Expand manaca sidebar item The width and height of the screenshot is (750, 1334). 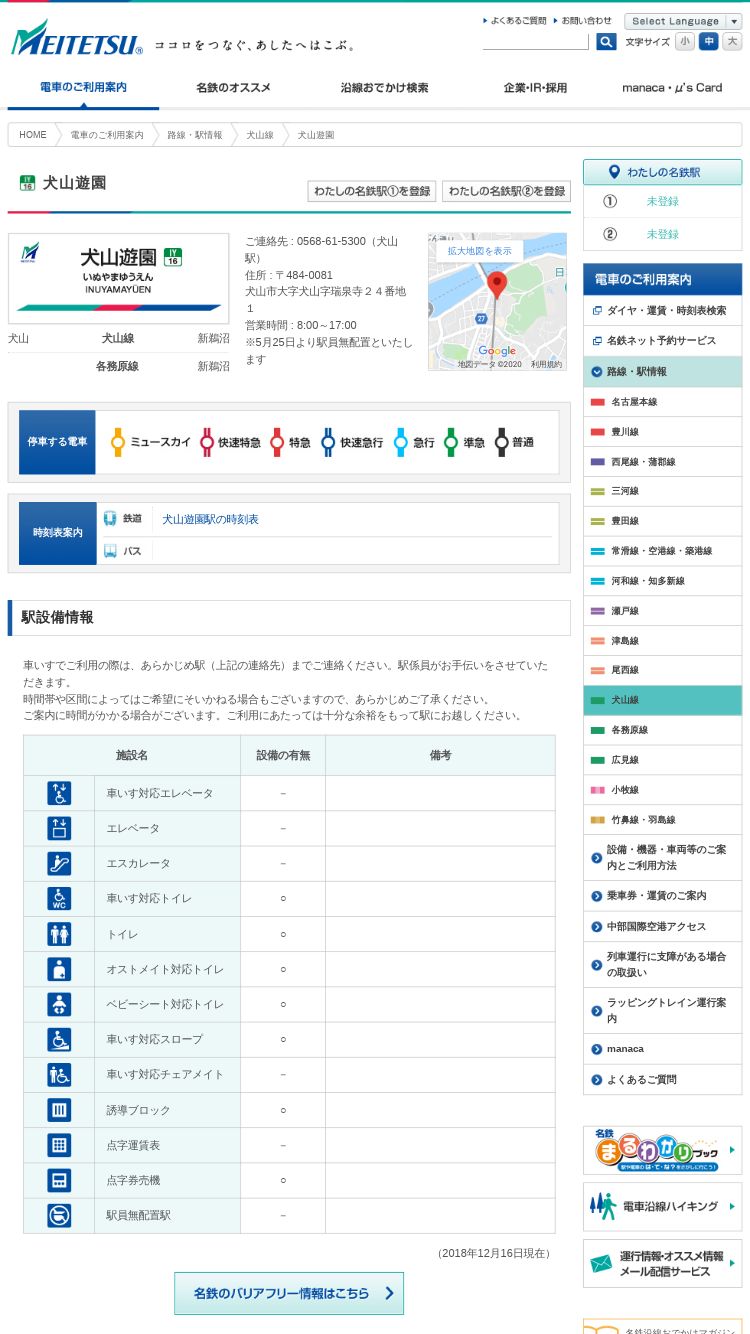663,1049
